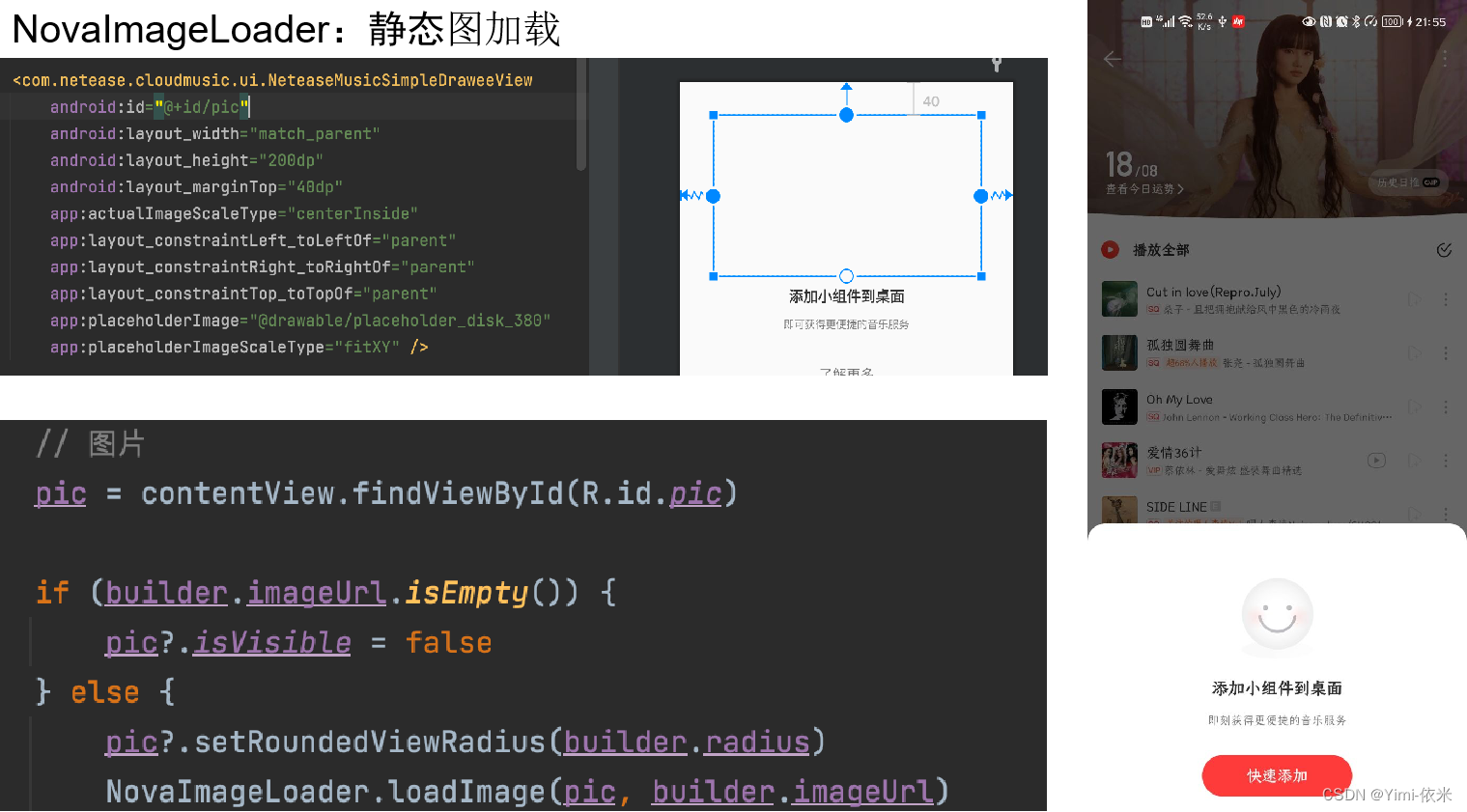
Task: Click the top constraint handle circle in the layout preview
Action: tap(846, 115)
